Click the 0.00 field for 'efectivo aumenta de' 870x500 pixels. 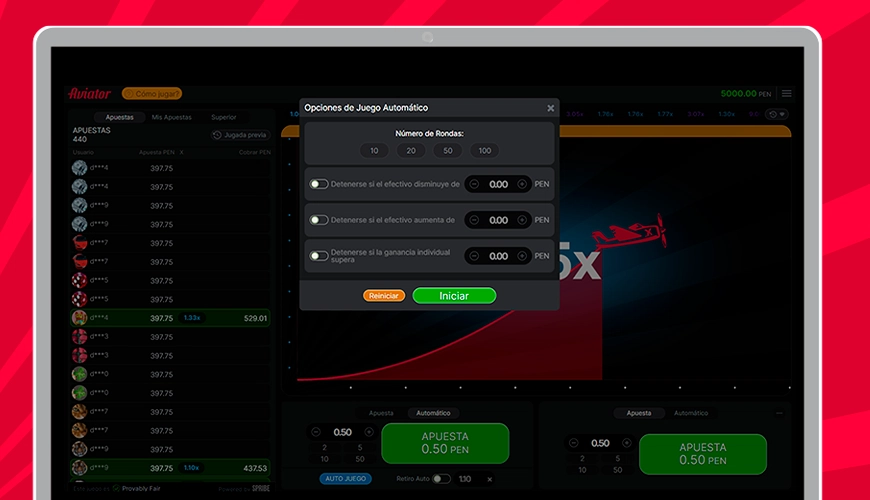(x=498, y=220)
